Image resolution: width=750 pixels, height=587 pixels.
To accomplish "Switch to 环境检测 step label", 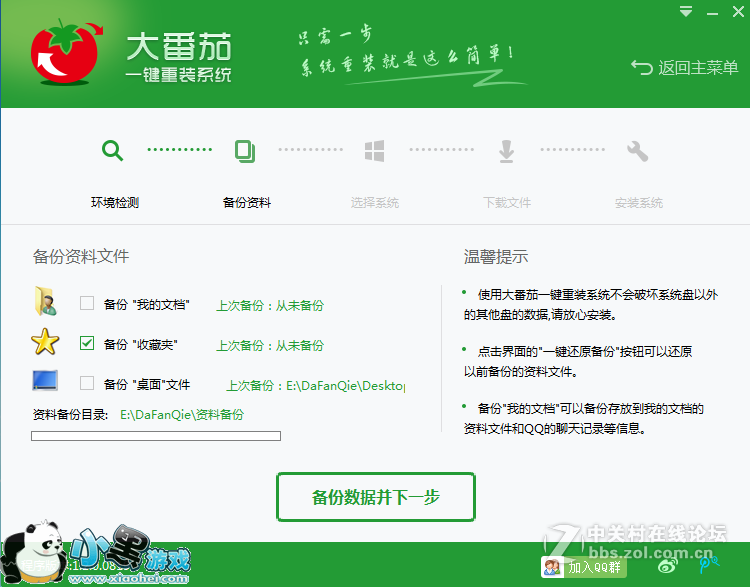I will coord(115,203).
